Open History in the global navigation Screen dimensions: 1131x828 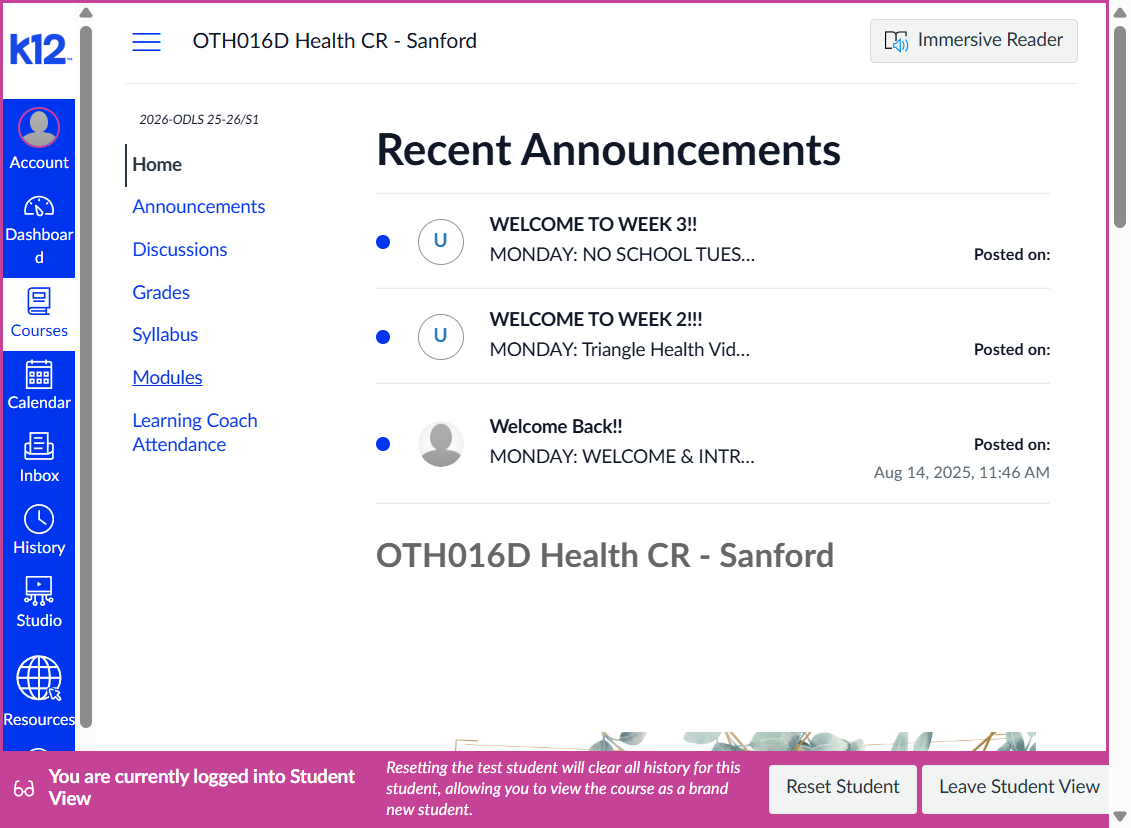click(x=39, y=530)
